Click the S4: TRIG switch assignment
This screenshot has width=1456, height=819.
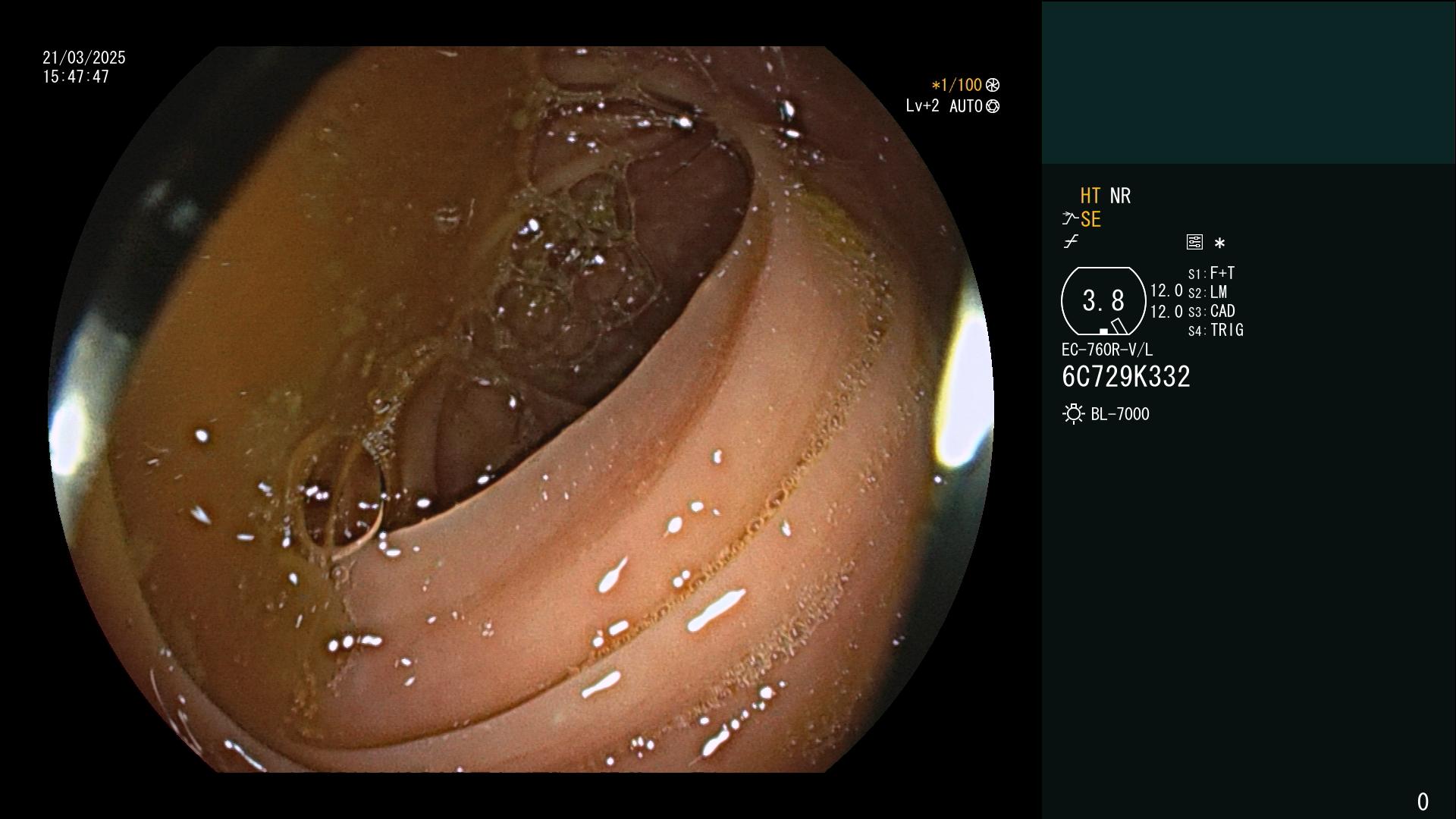(1216, 330)
